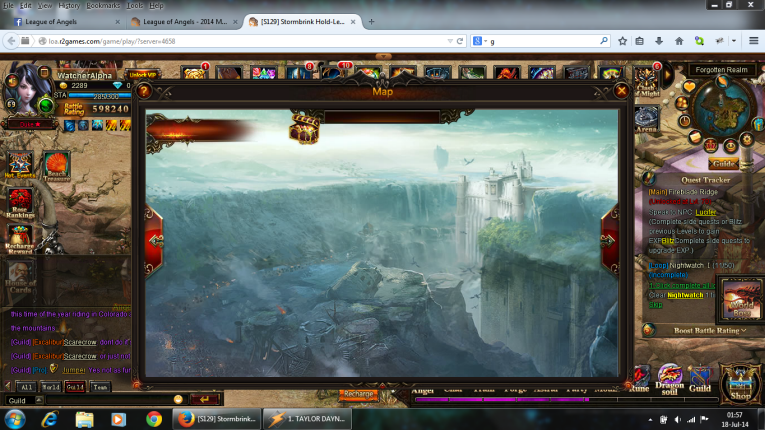The image size is (765, 430).
Task: Open the Hot Events icon
Action: 20,164
